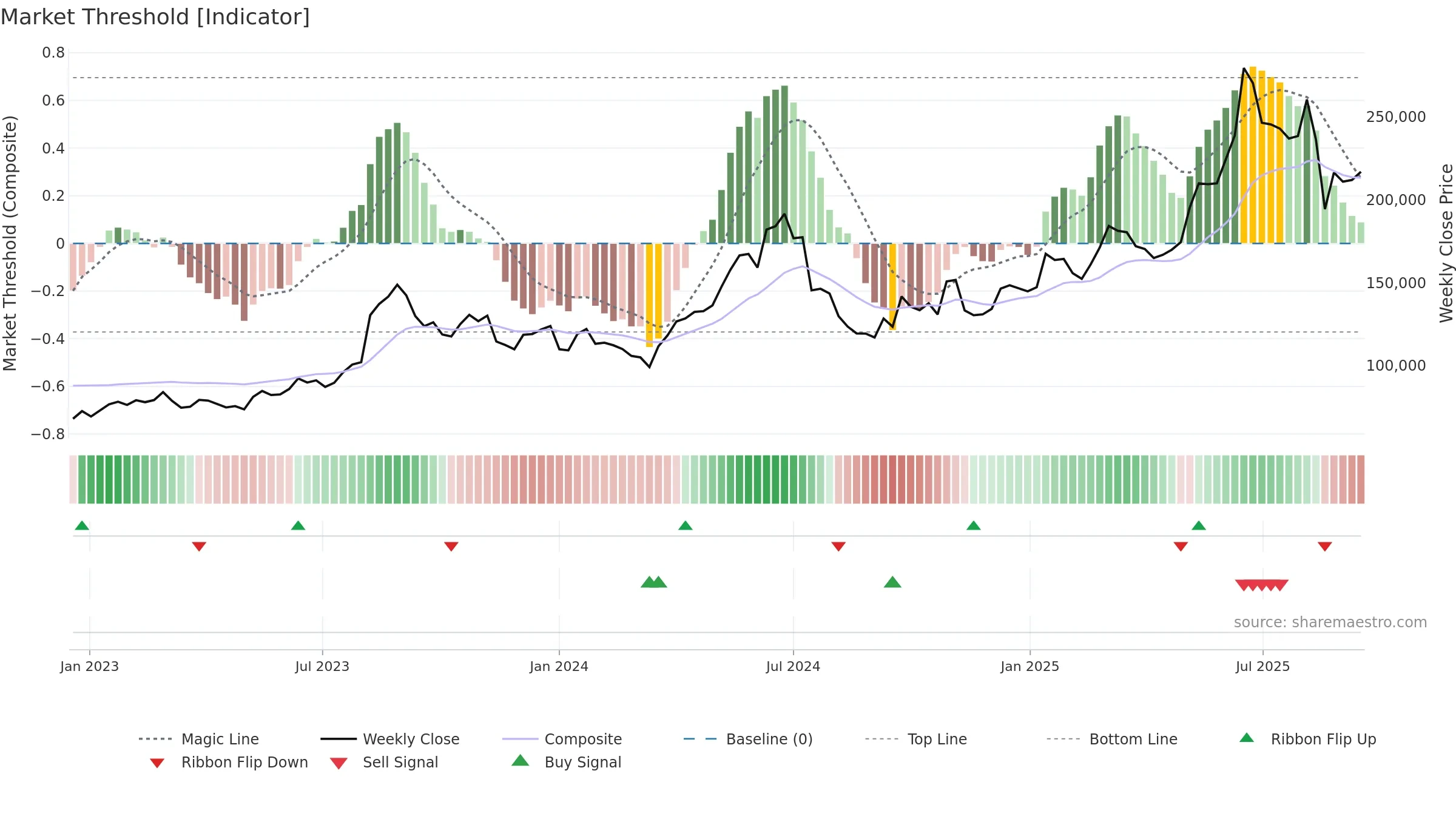Toggle Ribbon Flip Down legend entry
This screenshot has width=1456, height=819.
(228, 762)
